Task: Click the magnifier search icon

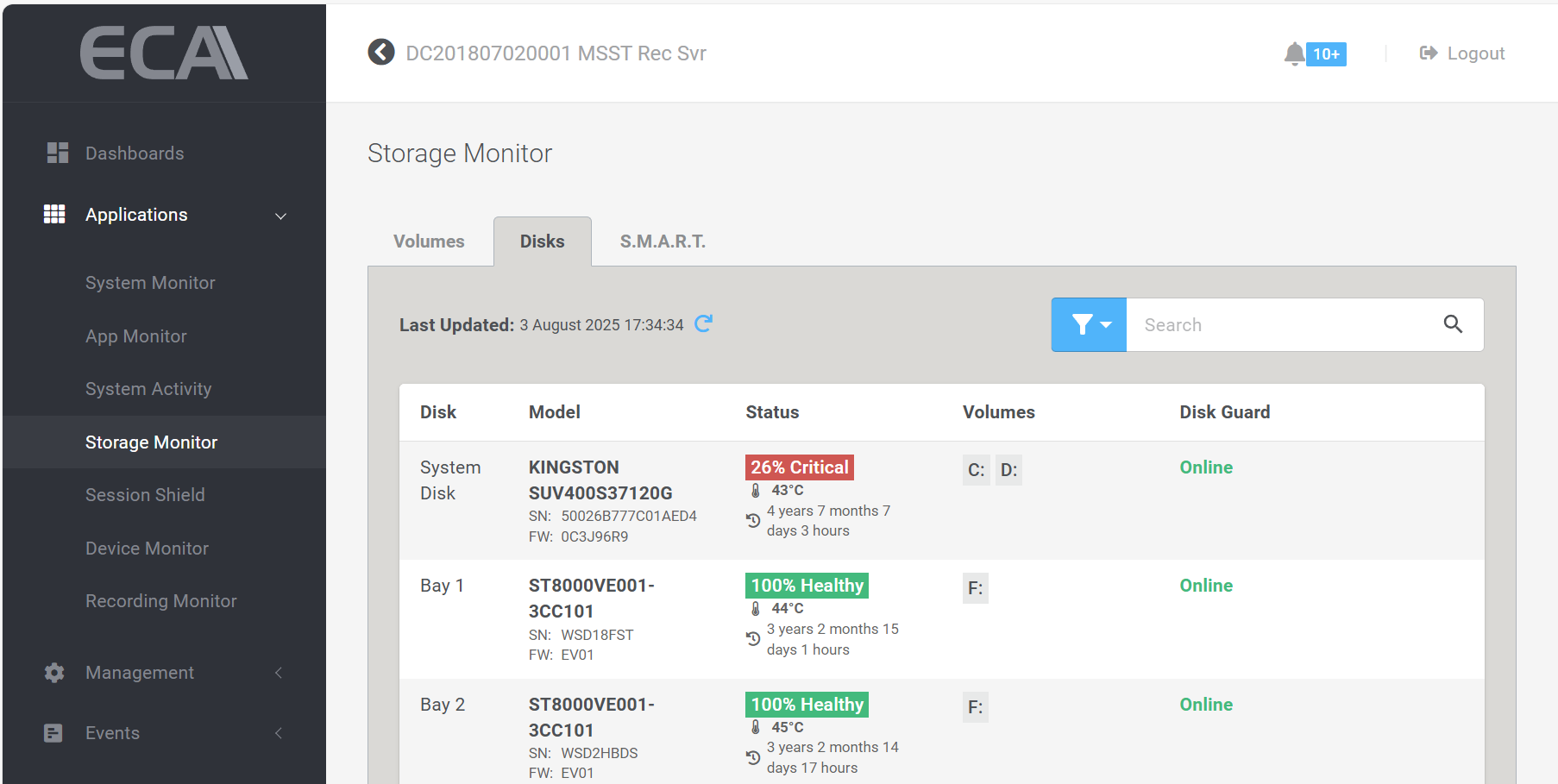Action: pyautogui.click(x=1453, y=324)
